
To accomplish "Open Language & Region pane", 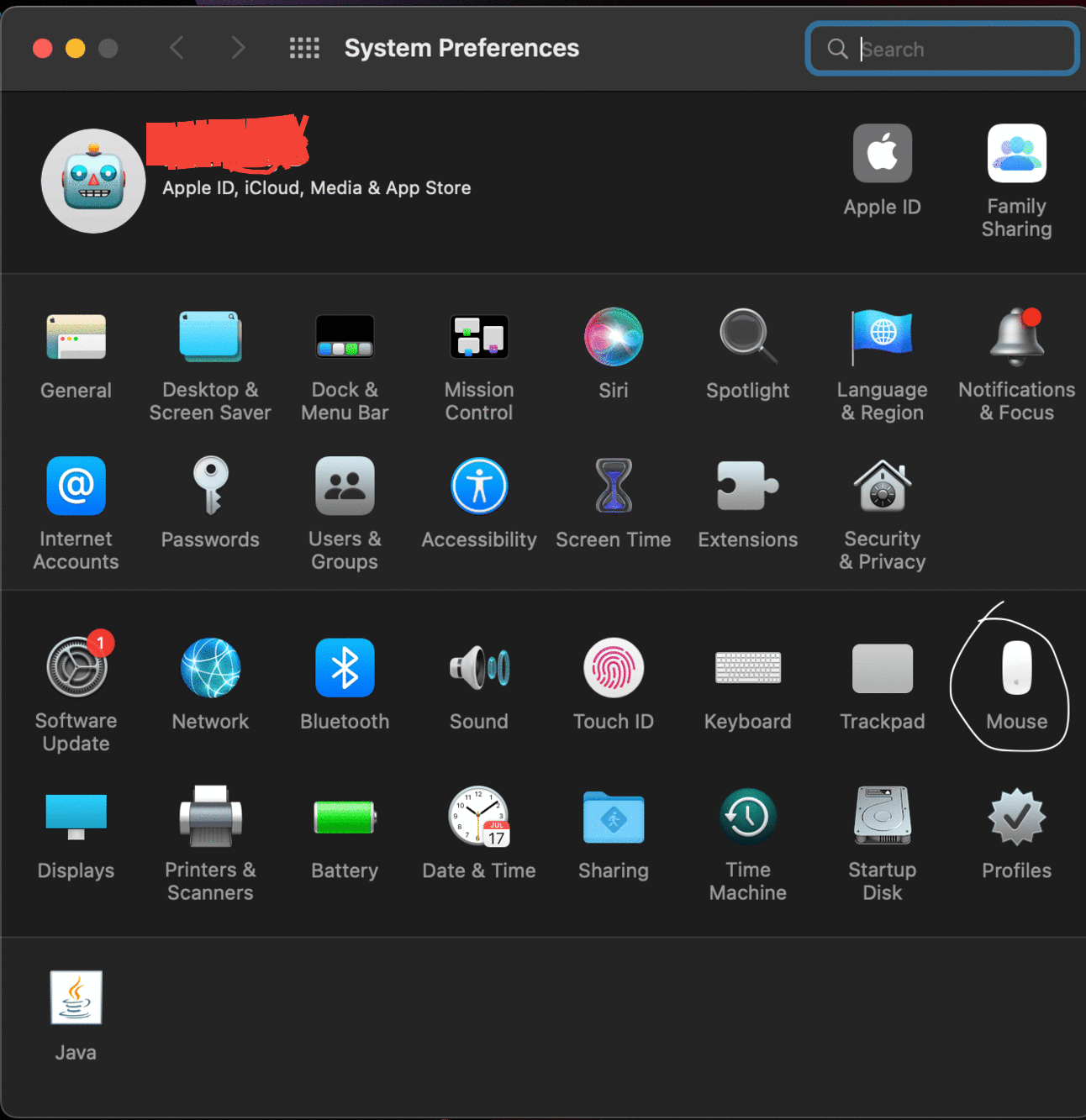I will (883, 337).
